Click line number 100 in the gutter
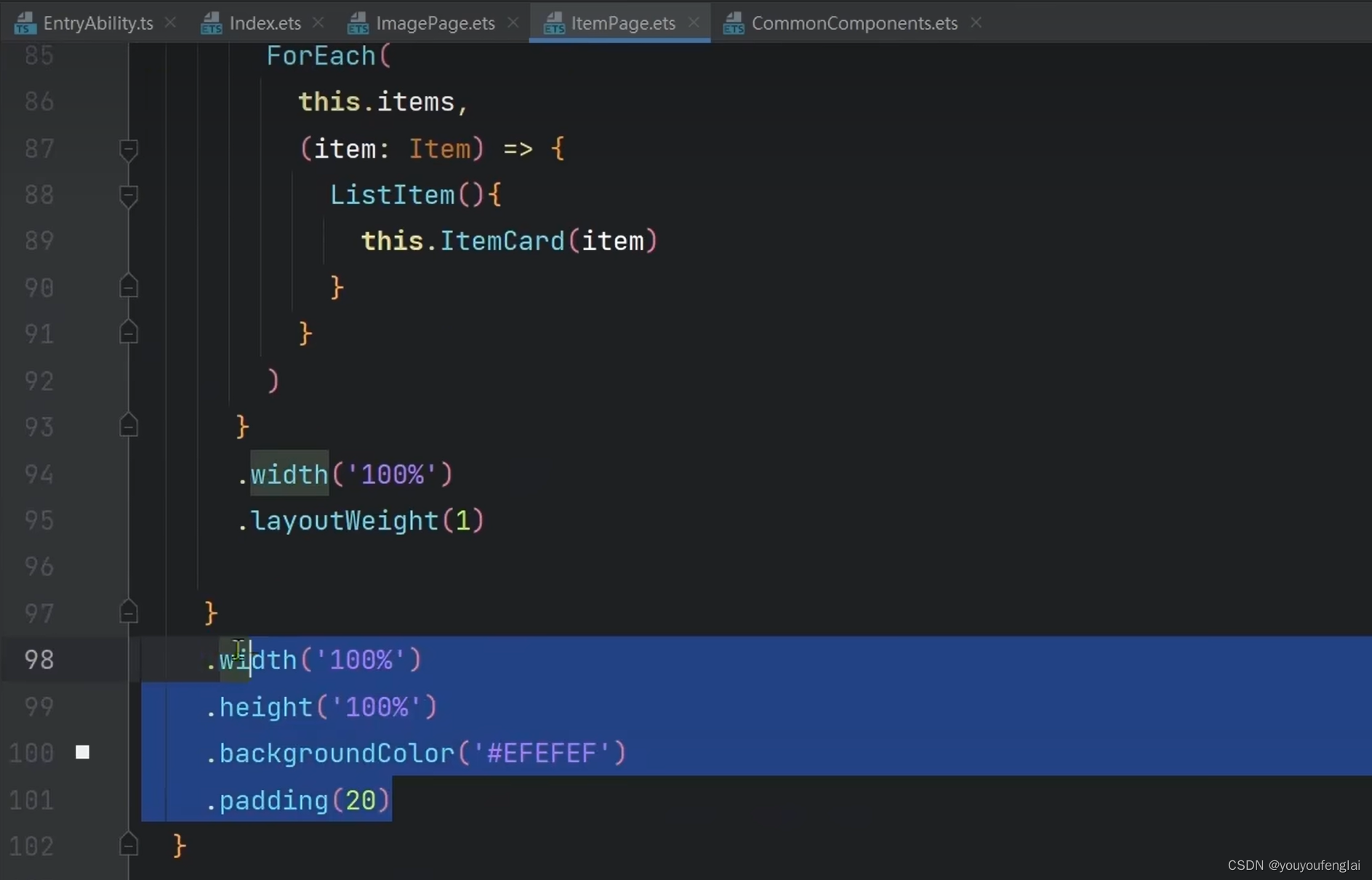This screenshot has height=880, width=1372. (31, 752)
